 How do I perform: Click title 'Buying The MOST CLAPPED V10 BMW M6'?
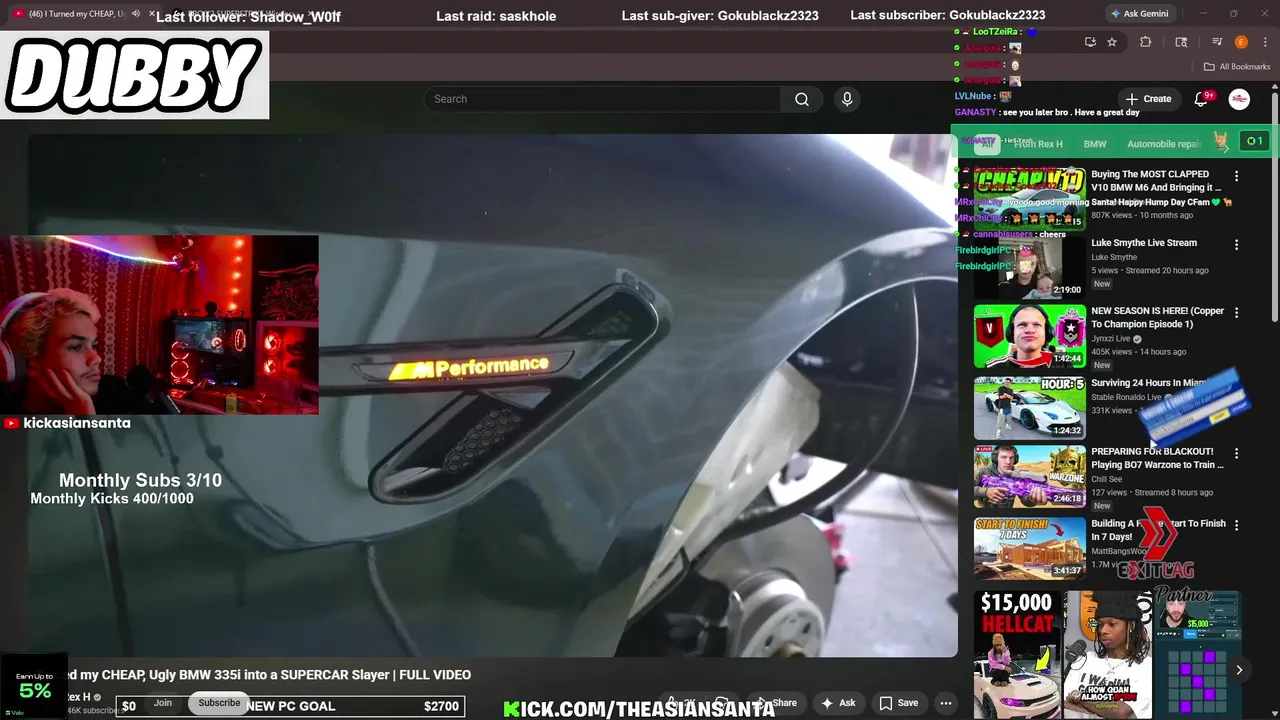pyautogui.click(x=1156, y=181)
